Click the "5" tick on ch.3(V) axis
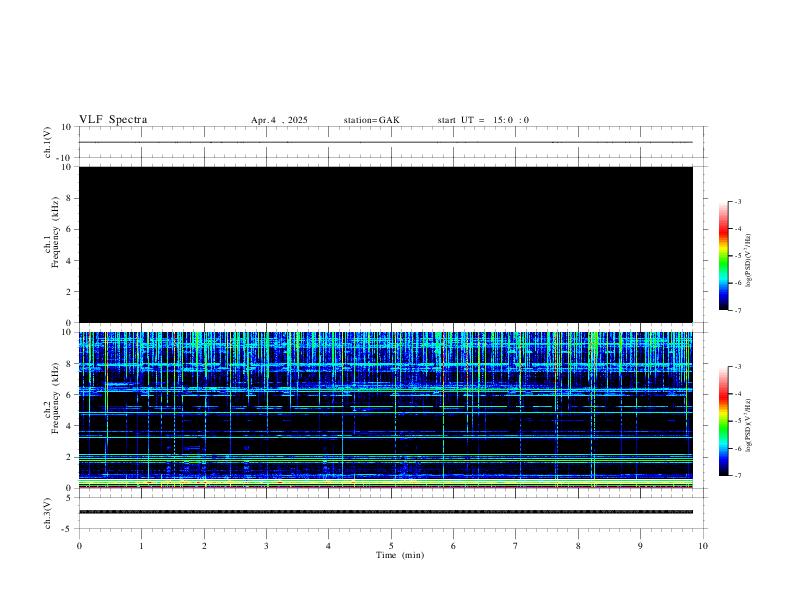 70,497
